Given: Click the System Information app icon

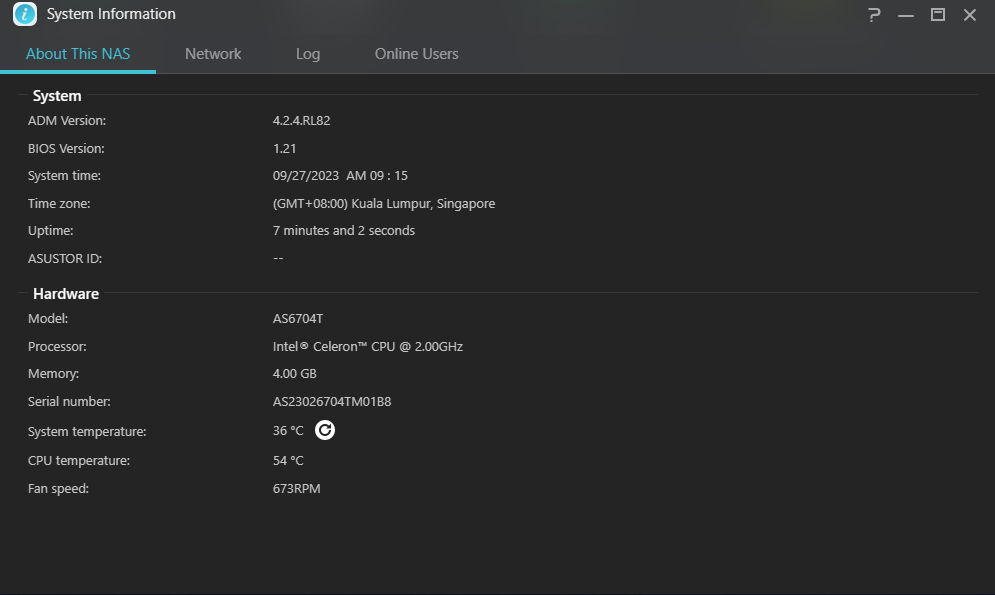Looking at the screenshot, I should [x=25, y=14].
